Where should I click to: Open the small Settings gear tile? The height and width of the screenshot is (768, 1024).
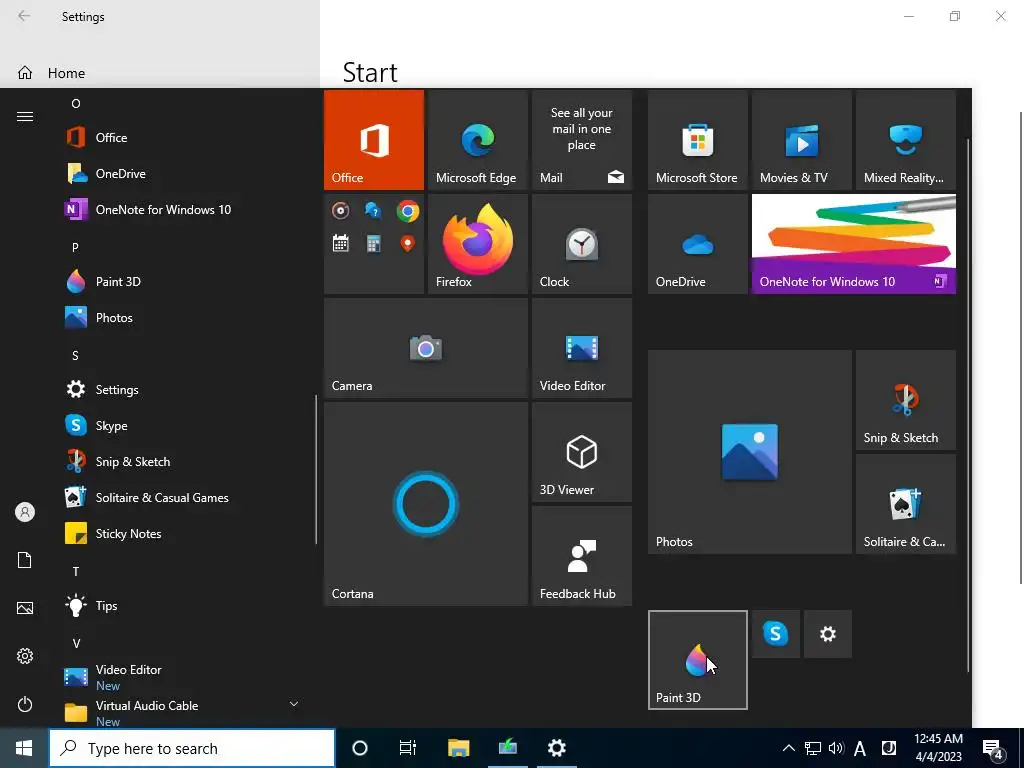(x=827, y=633)
